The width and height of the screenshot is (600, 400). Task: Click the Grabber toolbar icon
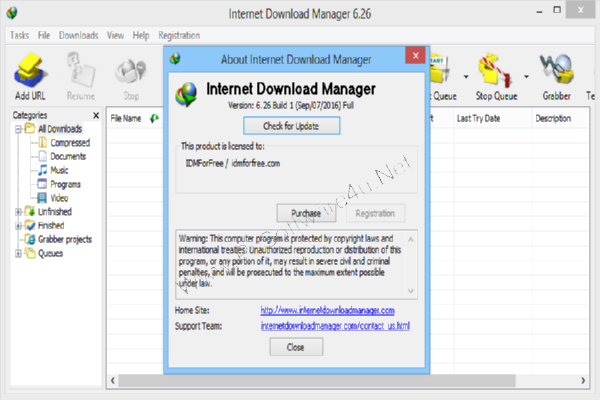556,77
